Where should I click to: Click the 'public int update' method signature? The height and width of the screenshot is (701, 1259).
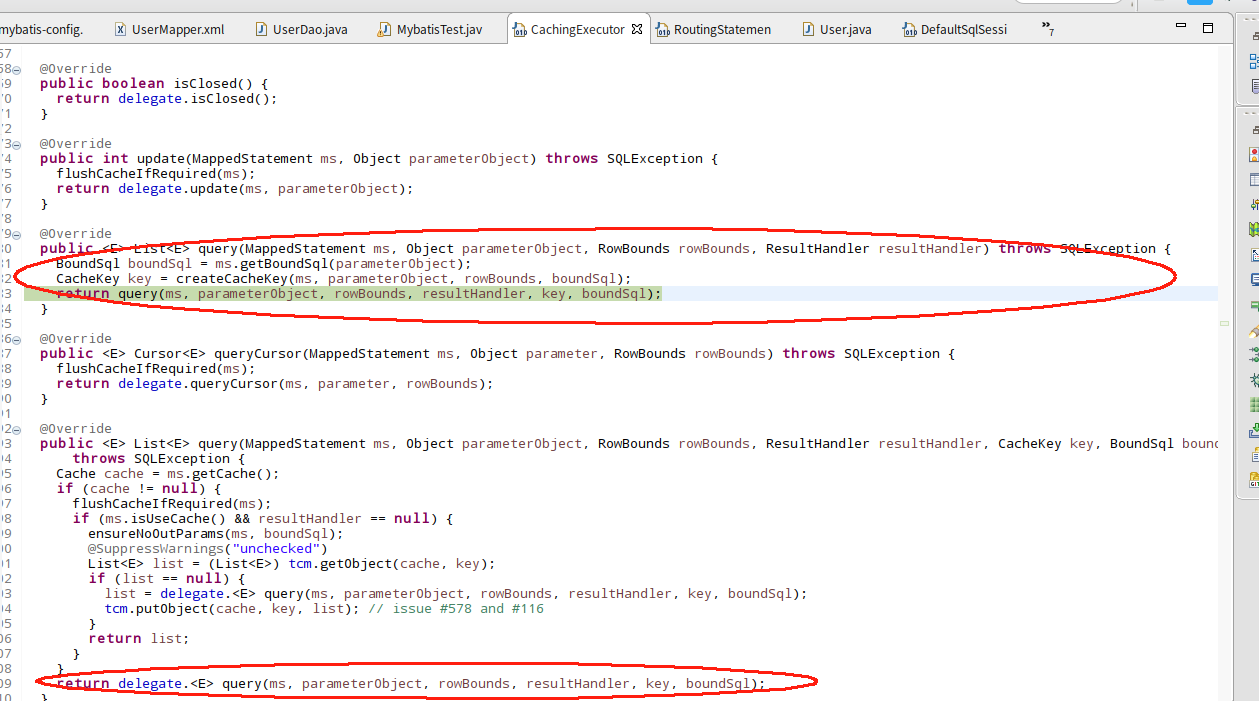point(379,159)
